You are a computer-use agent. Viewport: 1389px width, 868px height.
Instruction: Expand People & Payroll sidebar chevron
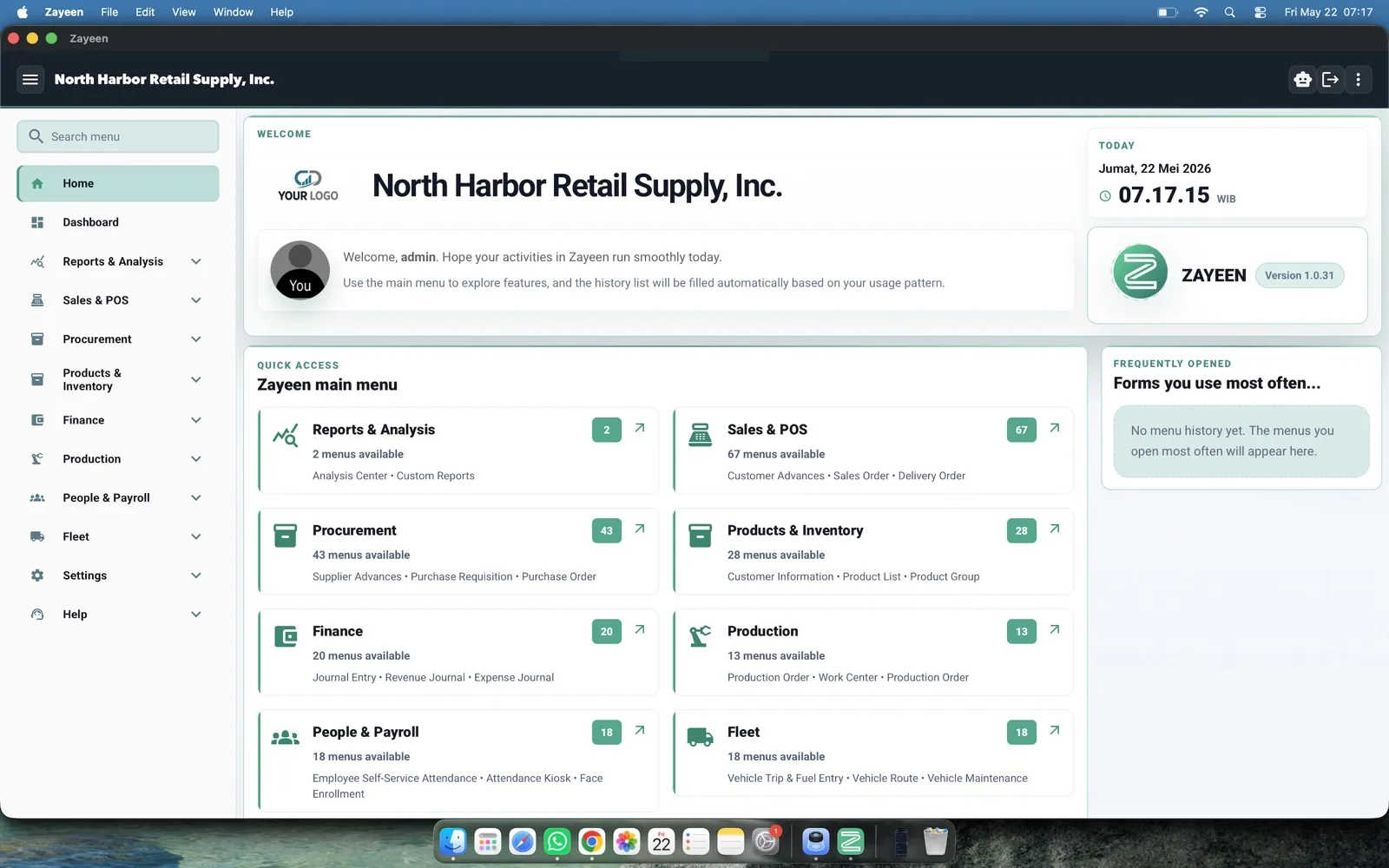[x=196, y=498]
